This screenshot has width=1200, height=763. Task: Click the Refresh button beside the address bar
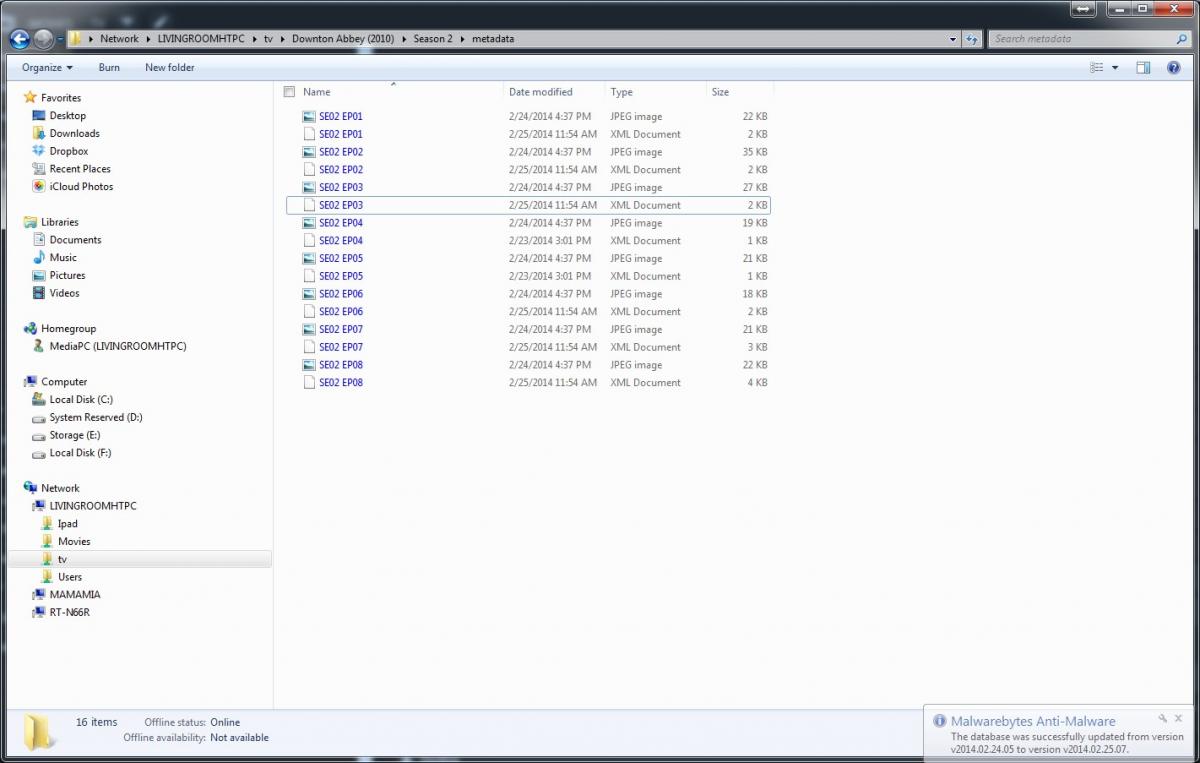click(x=971, y=39)
